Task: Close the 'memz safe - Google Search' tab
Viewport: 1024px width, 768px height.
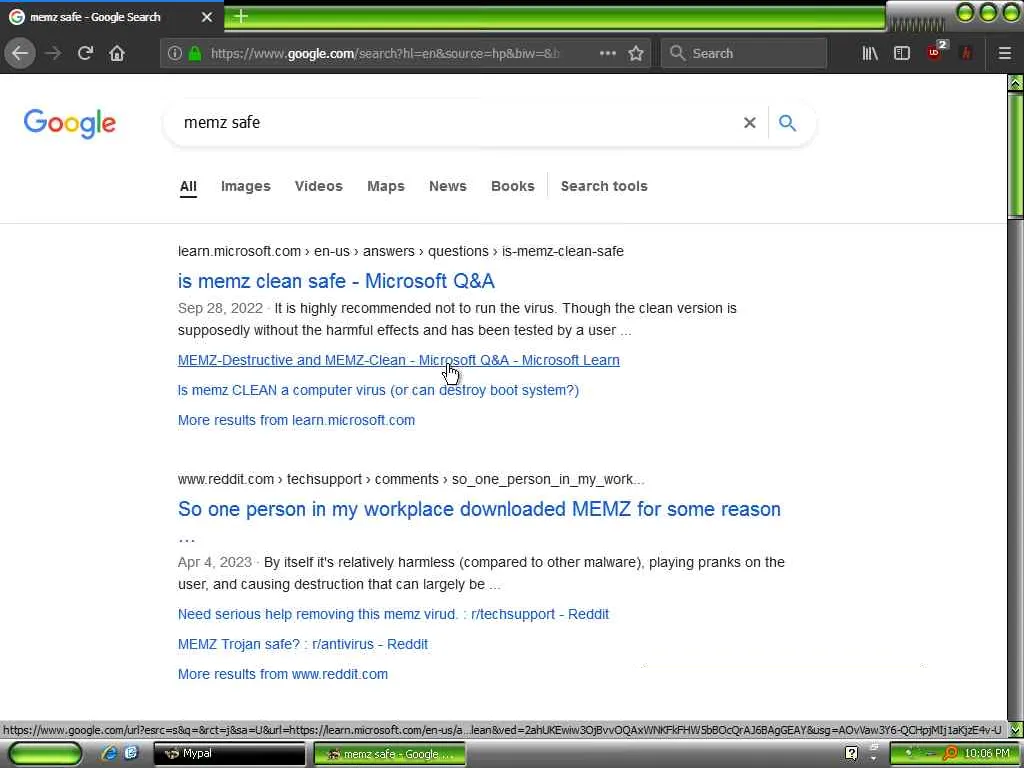Action: coord(206,17)
